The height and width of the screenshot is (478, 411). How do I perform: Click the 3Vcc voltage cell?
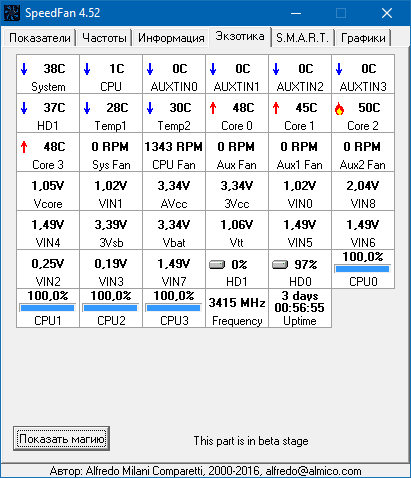tap(237, 191)
